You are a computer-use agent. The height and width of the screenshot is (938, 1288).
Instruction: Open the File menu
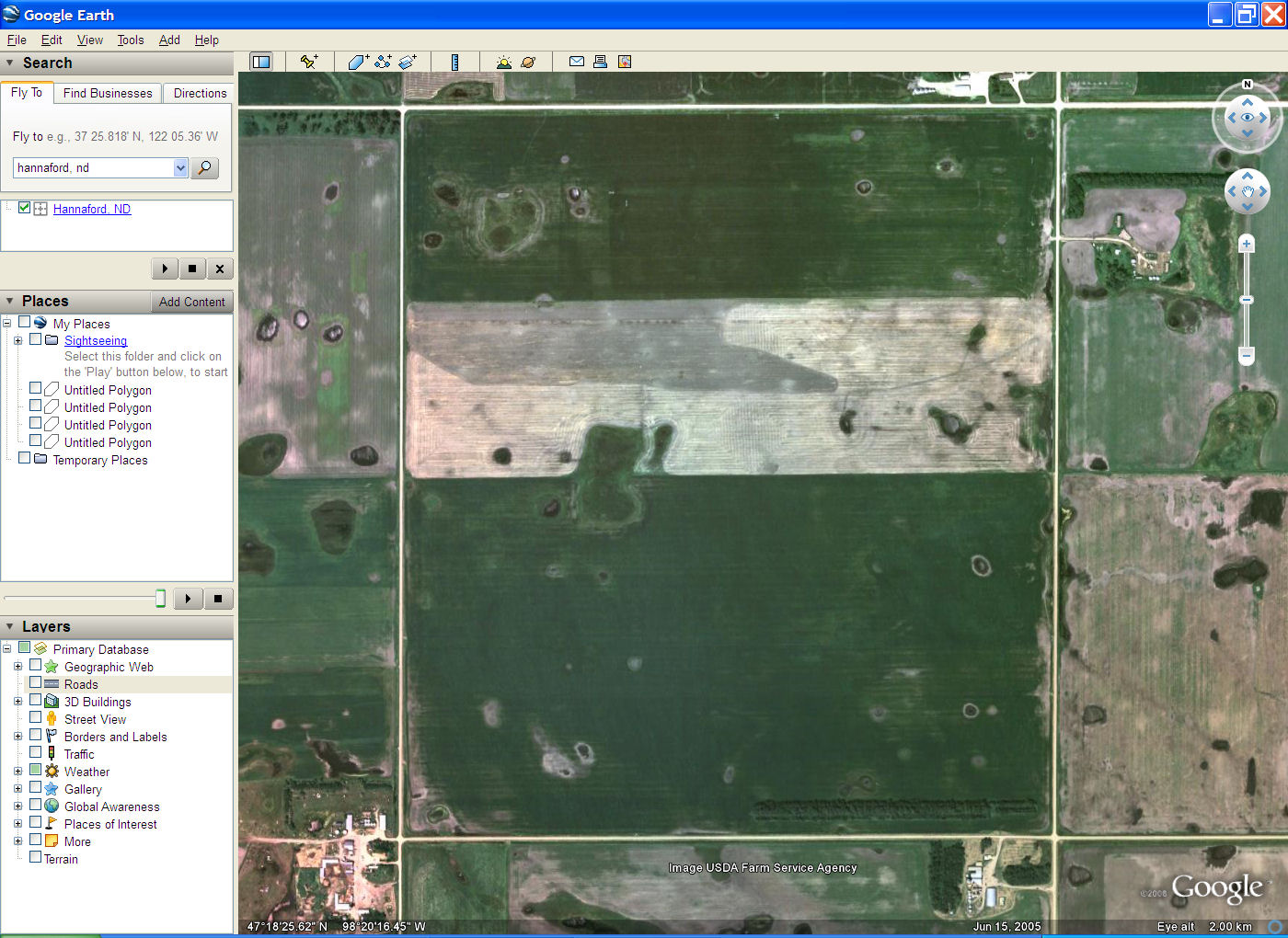click(x=17, y=40)
